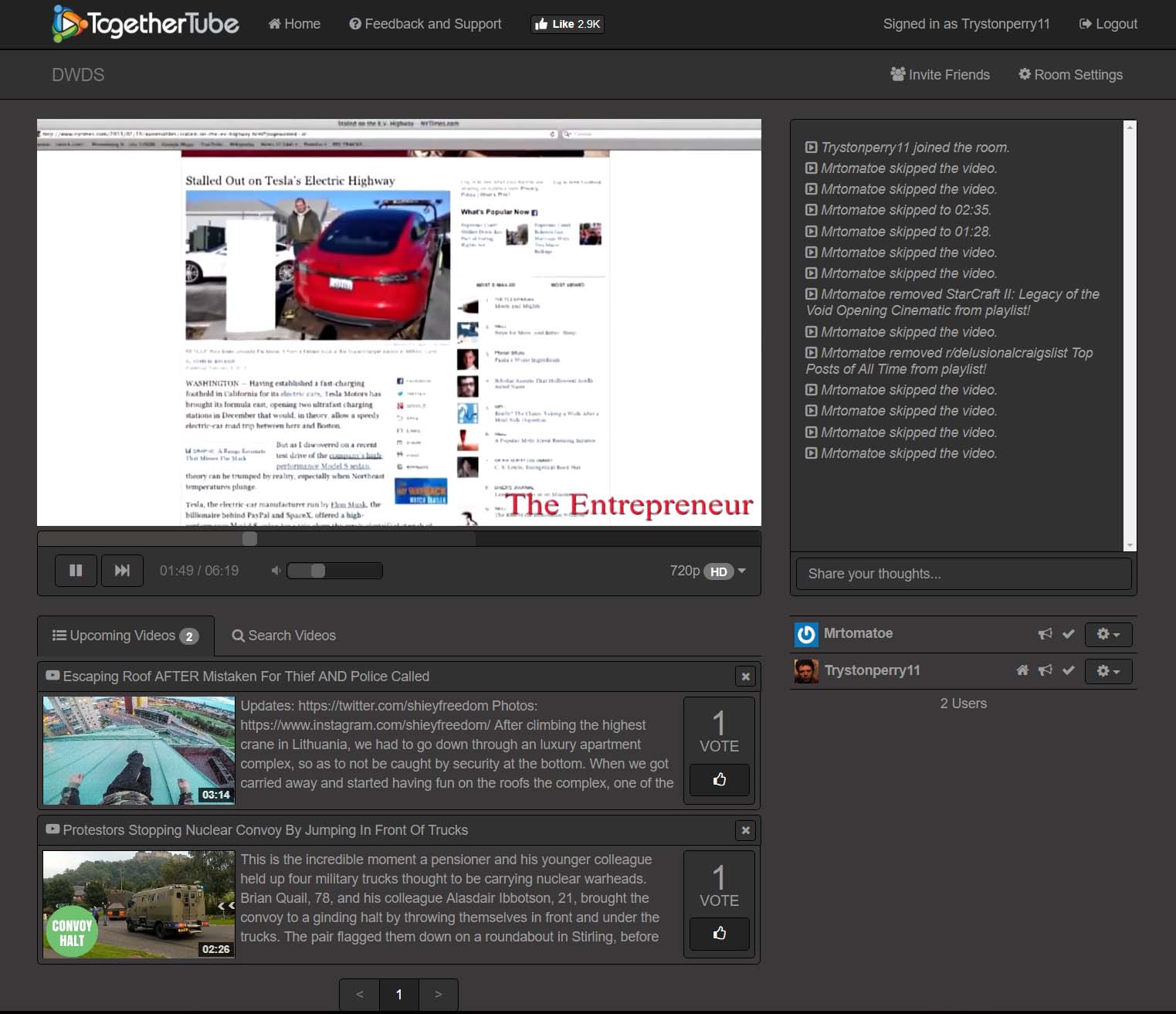Viewport: 1176px width, 1014px height.
Task: Pause the currently playing video
Action: click(x=75, y=570)
